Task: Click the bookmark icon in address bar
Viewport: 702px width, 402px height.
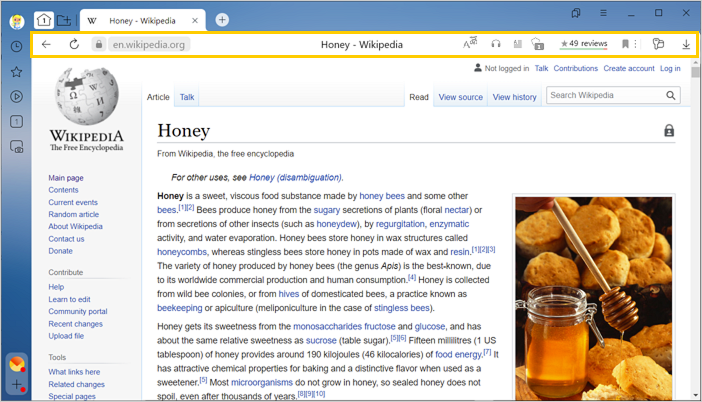Action: pos(625,44)
